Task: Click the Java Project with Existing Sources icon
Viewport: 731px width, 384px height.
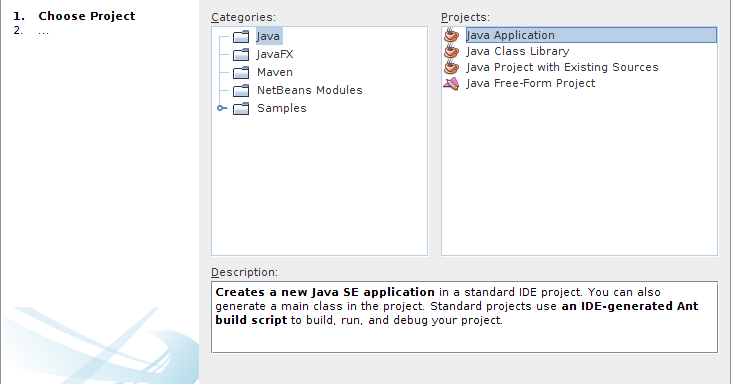Action: 451,67
